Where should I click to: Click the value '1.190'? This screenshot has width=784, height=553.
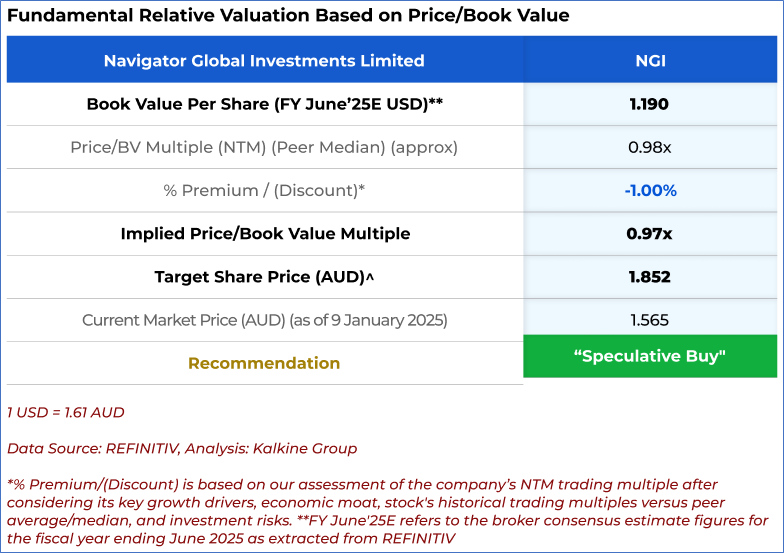(x=649, y=104)
